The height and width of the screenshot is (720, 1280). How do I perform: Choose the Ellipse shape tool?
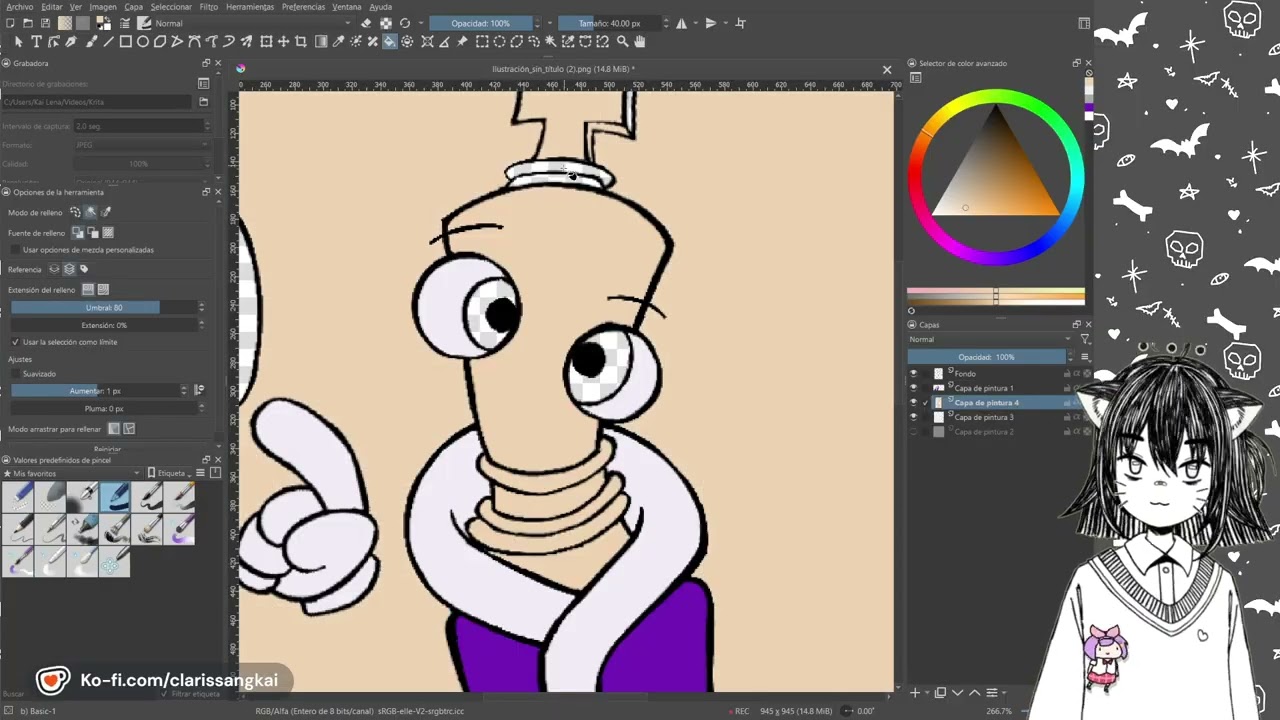(x=143, y=42)
